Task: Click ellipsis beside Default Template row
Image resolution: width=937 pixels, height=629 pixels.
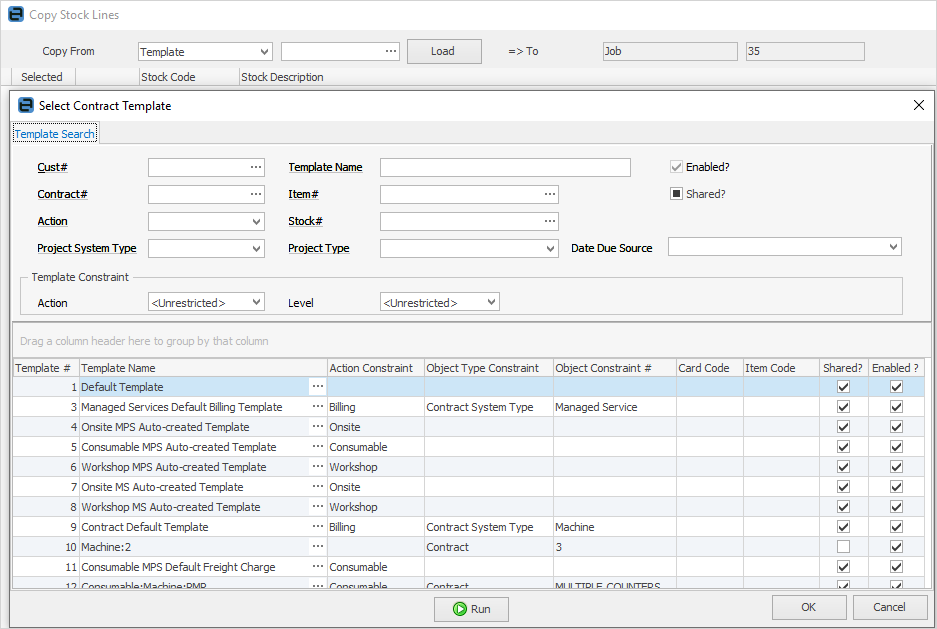Action: point(318,387)
